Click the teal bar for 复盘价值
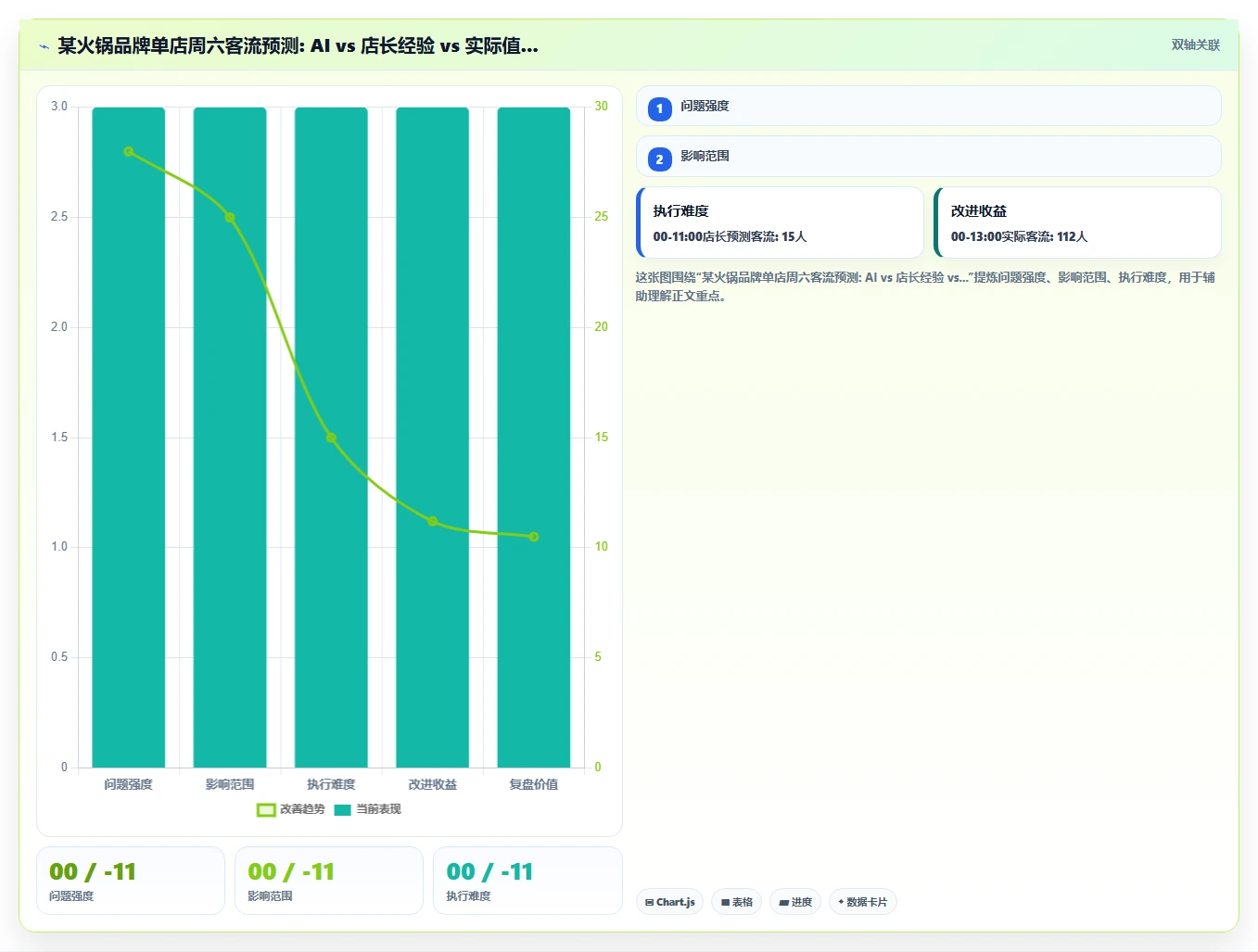Image resolution: width=1258 pixels, height=952 pixels. [x=534, y=438]
